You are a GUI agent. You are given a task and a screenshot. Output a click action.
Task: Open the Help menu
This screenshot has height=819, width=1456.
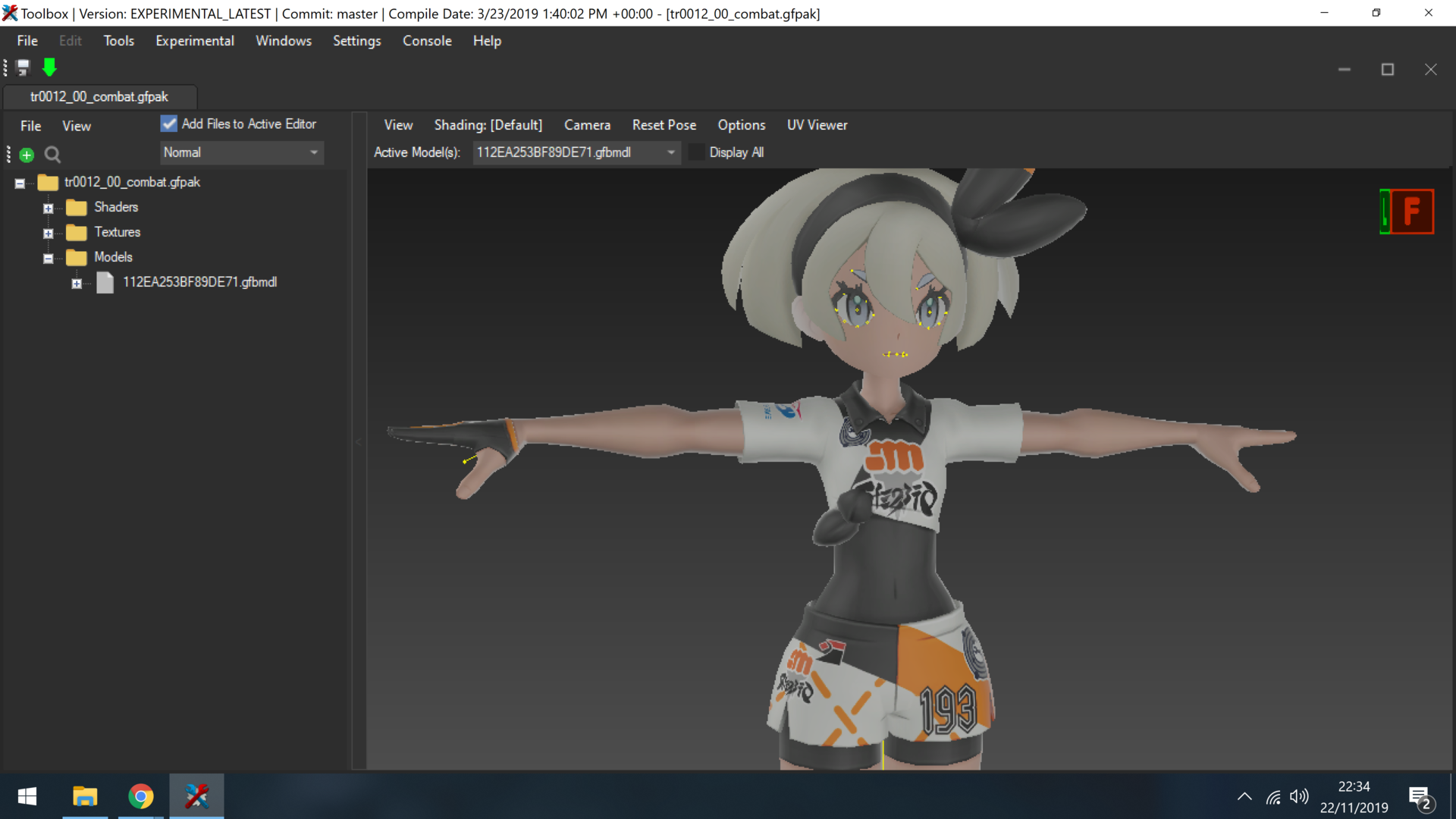(x=487, y=41)
